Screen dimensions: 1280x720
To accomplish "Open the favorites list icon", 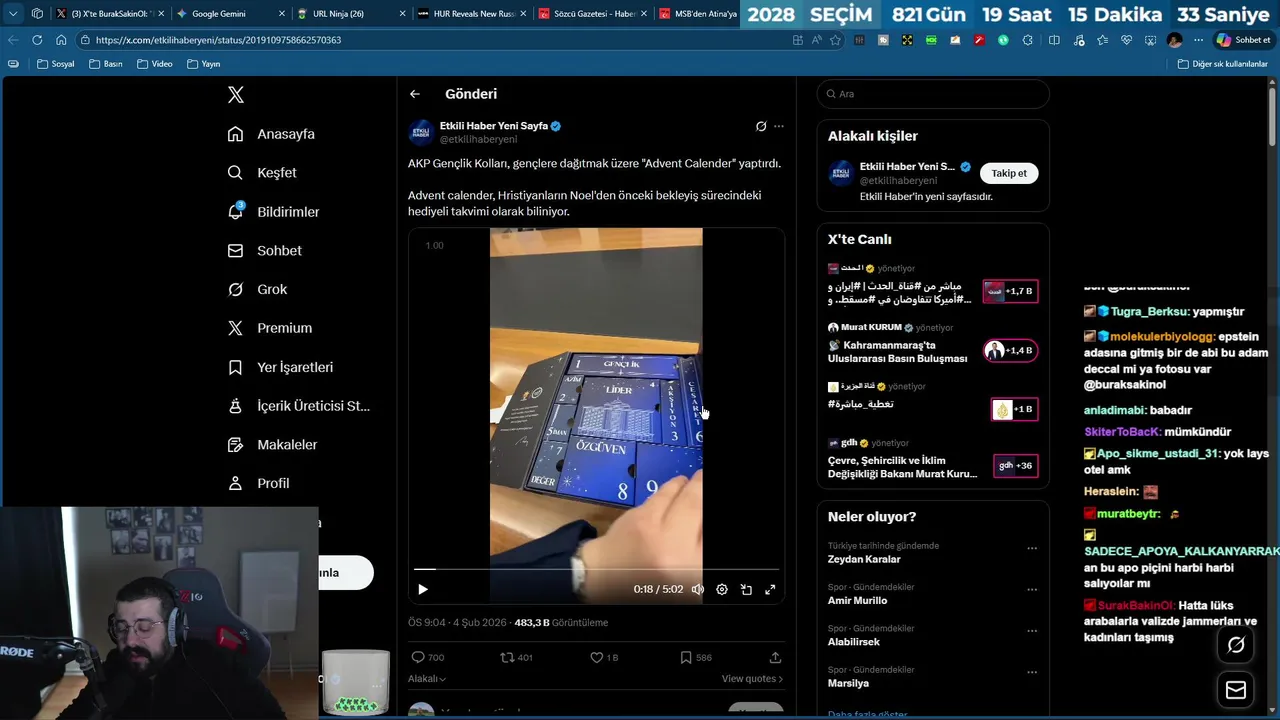I will click(x=1102, y=40).
